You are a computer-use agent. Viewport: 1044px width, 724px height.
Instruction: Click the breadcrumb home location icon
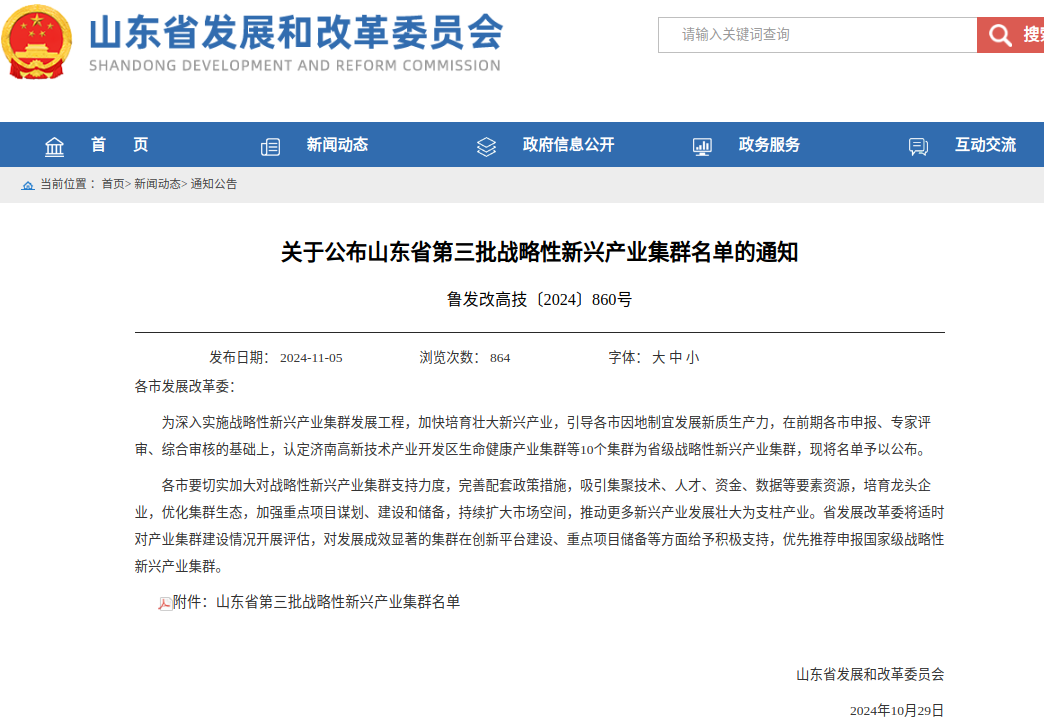pyautogui.click(x=28, y=185)
